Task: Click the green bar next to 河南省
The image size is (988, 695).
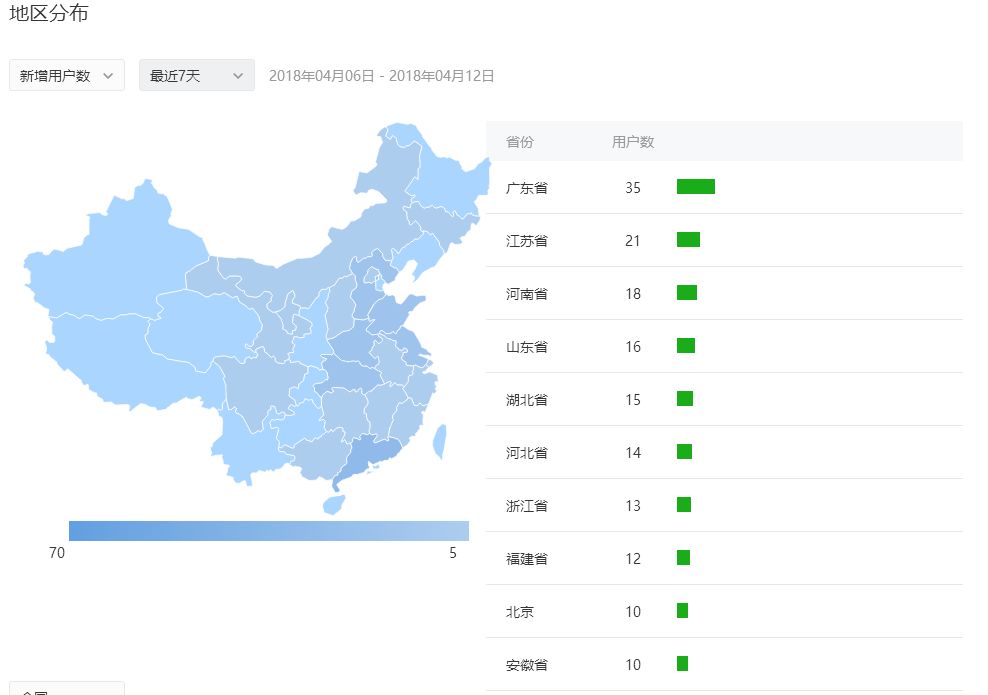Action: tap(686, 293)
